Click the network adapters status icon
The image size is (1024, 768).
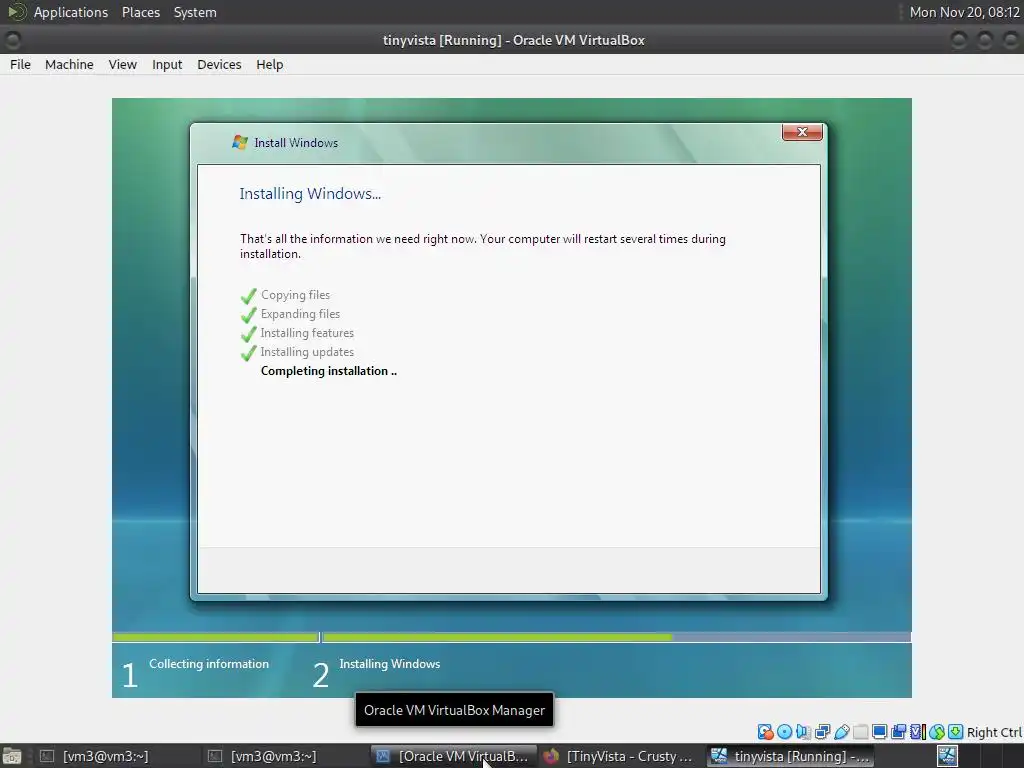[823, 732]
